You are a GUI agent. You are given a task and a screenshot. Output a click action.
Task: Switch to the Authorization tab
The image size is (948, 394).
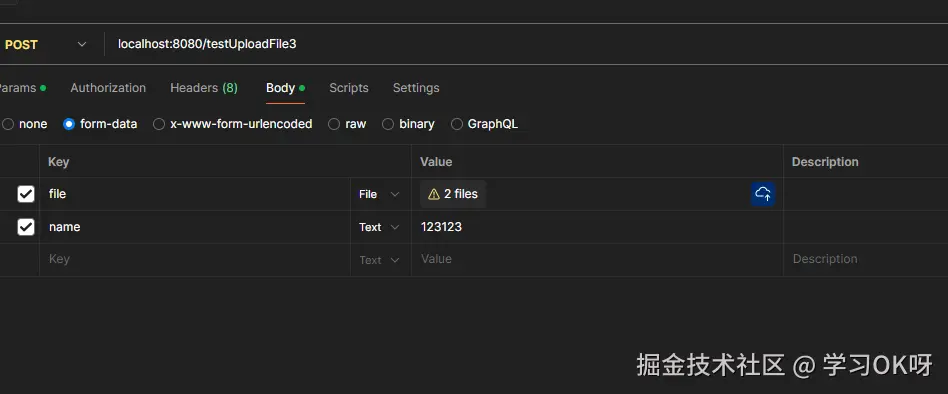(x=108, y=88)
